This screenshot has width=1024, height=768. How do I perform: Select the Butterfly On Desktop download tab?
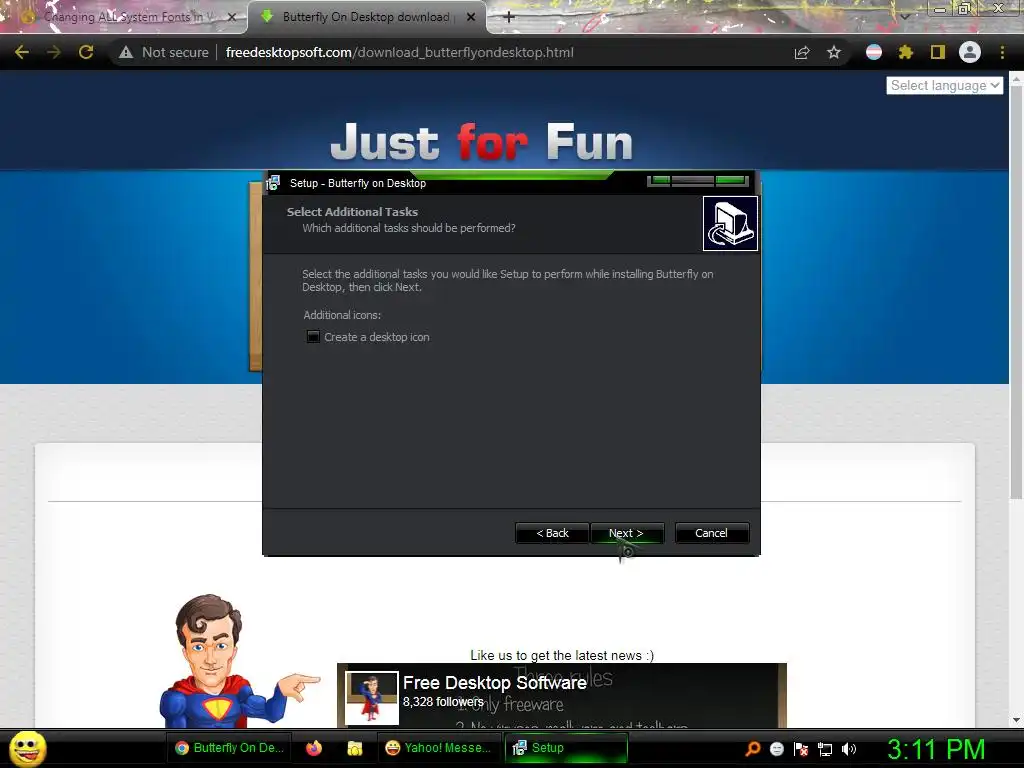pyautogui.click(x=366, y=17)
